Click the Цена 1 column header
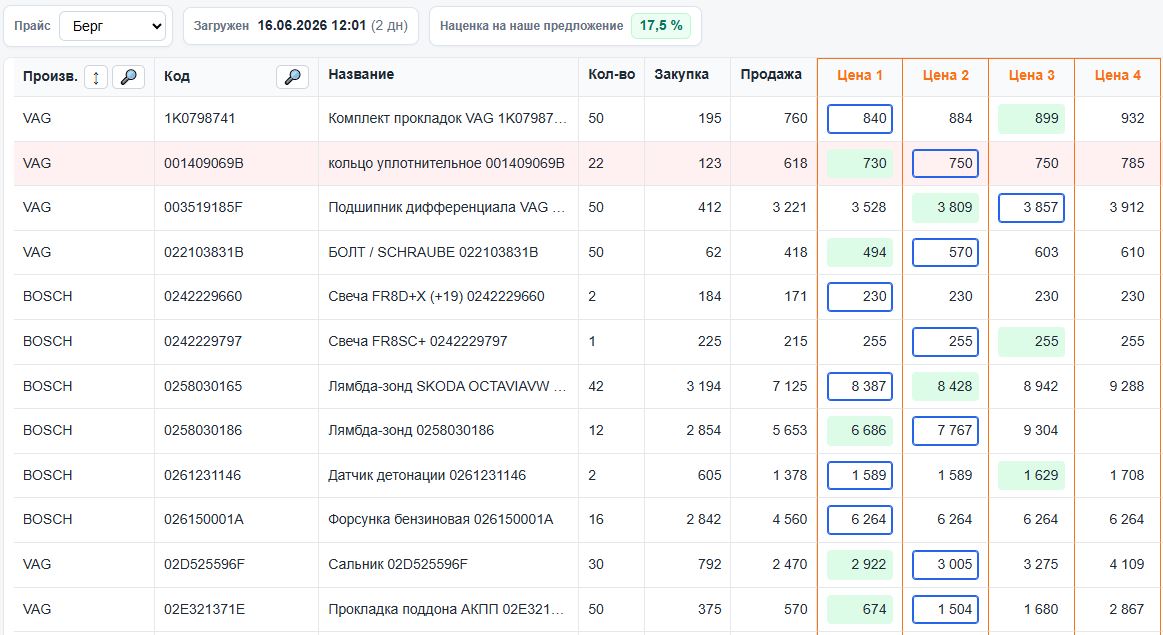 860,75
